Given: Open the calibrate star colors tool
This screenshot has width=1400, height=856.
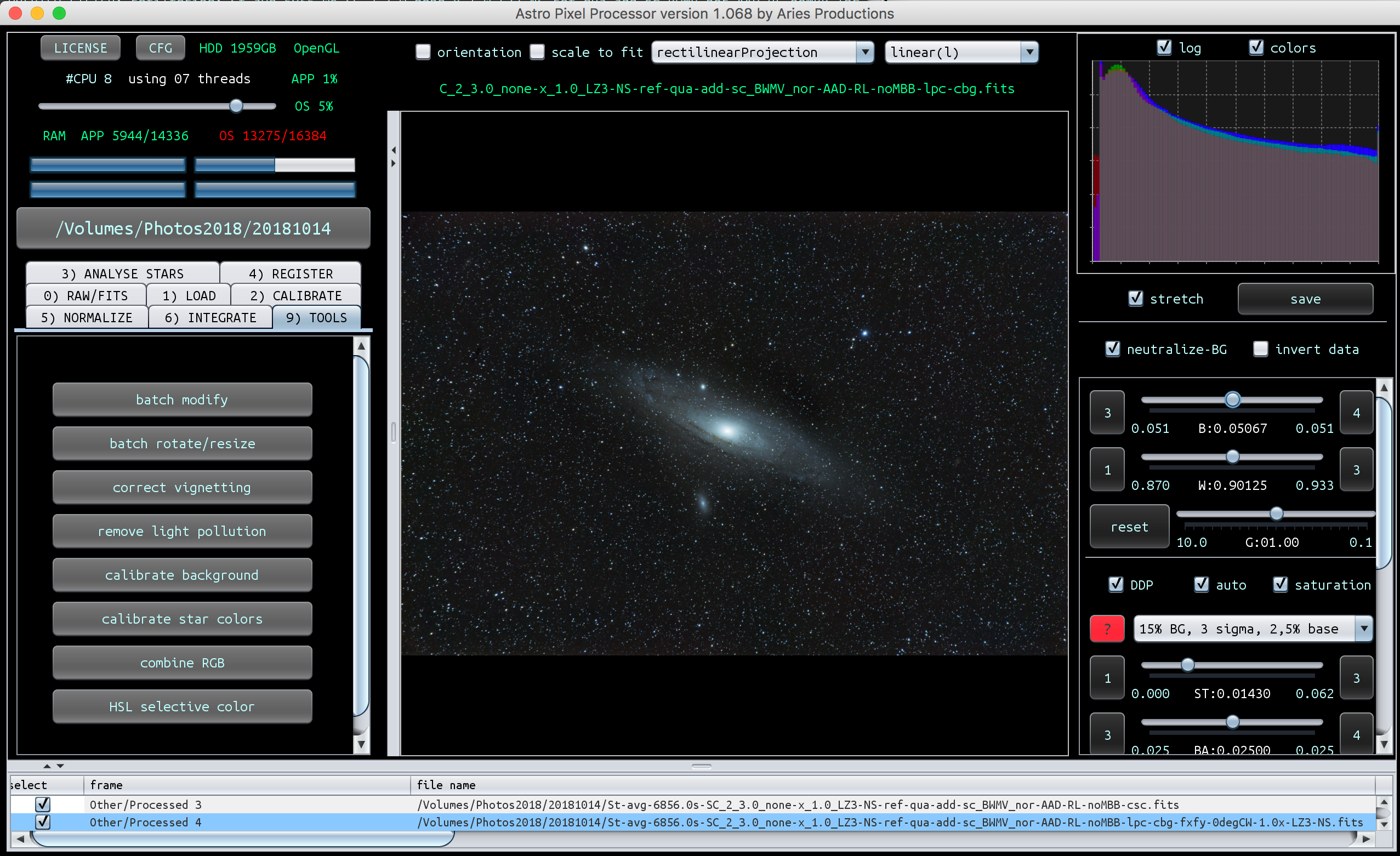Looking at the screenshot, I should coord(182,619).
